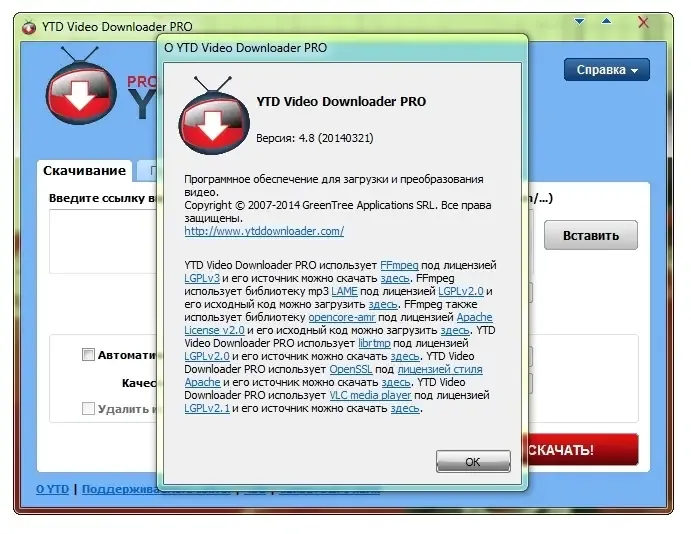Open the OpenSSL link
The image size is (691, 534).
351,369
